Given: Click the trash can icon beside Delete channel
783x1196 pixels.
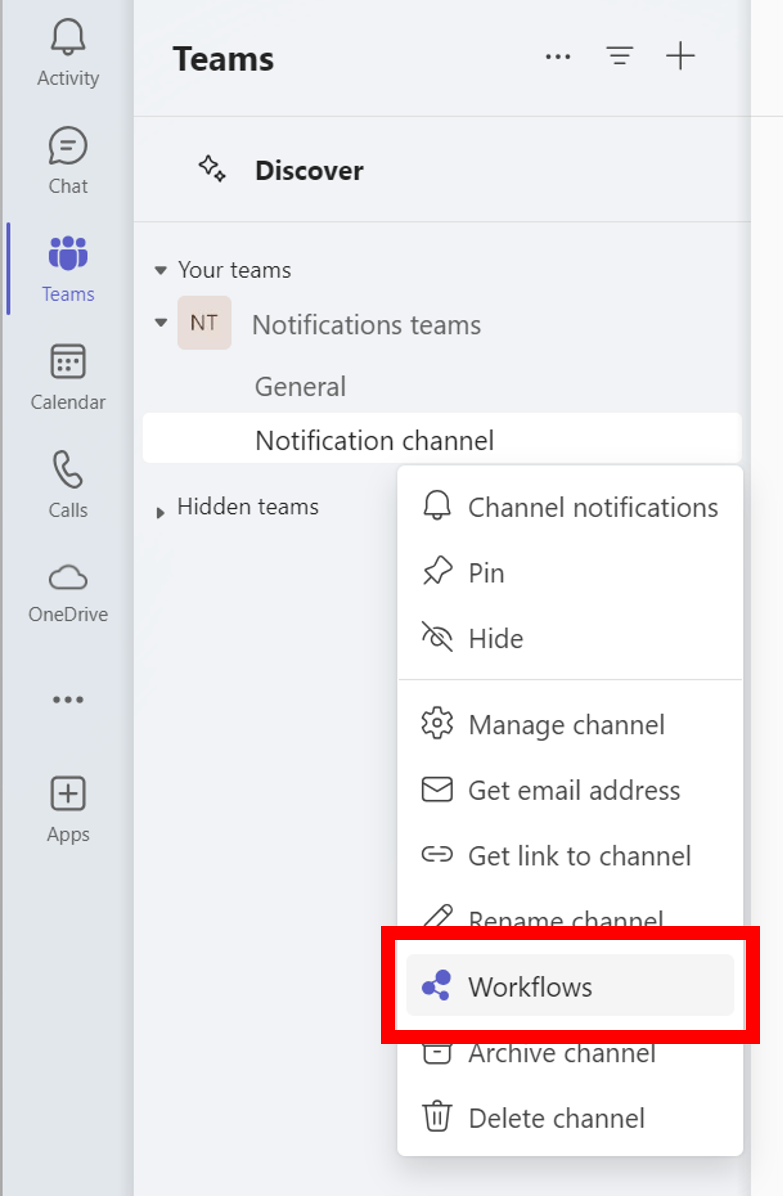Looking at the screenshot, I should pyautogui.click(x=437, y=1116).
